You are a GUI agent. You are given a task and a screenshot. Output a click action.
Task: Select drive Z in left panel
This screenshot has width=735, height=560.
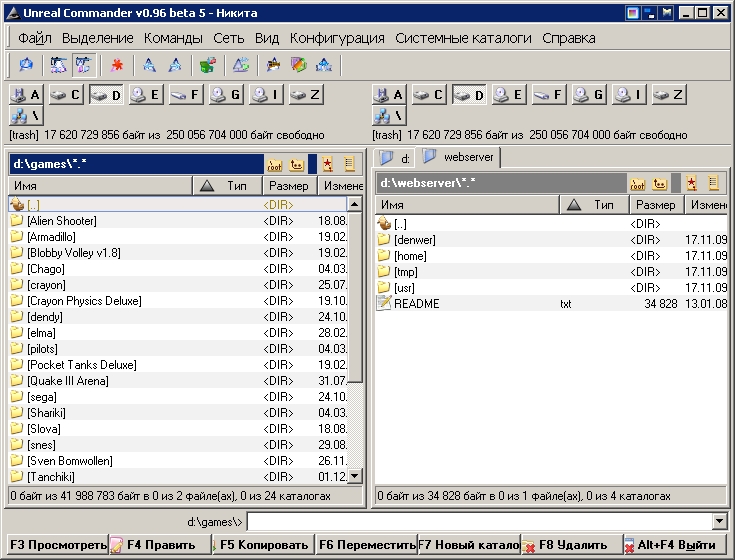tap(306, 95)
